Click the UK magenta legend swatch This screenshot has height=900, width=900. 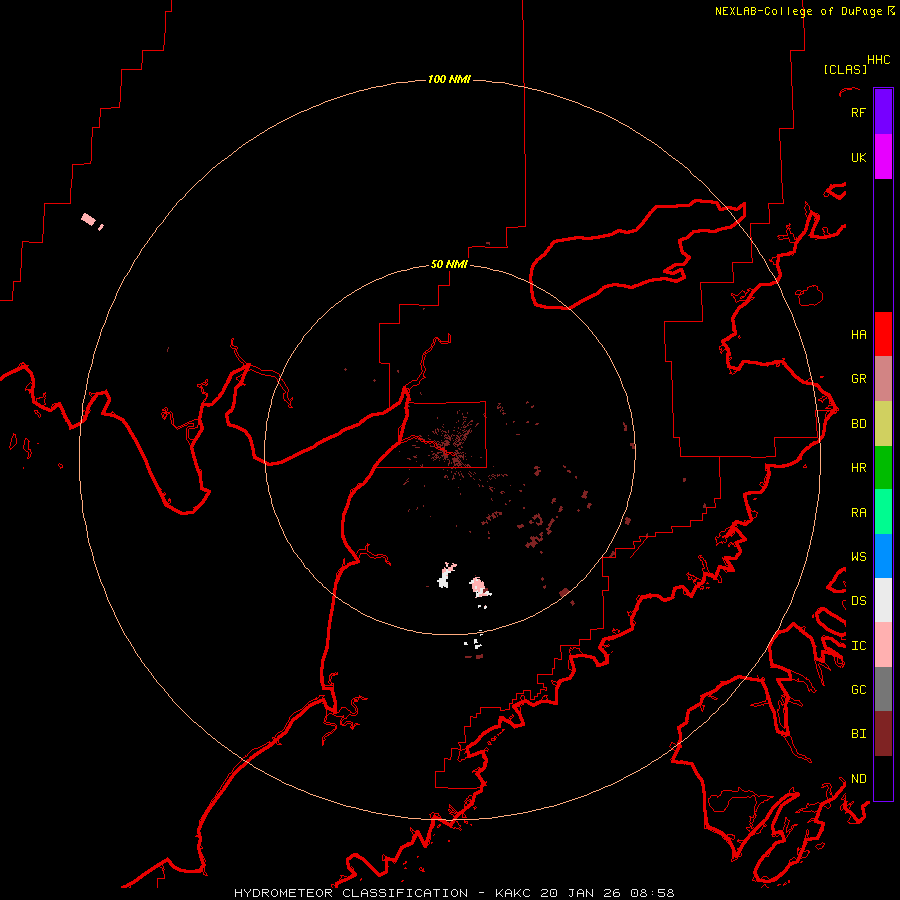pyautogui.click(x=883, y=157)
